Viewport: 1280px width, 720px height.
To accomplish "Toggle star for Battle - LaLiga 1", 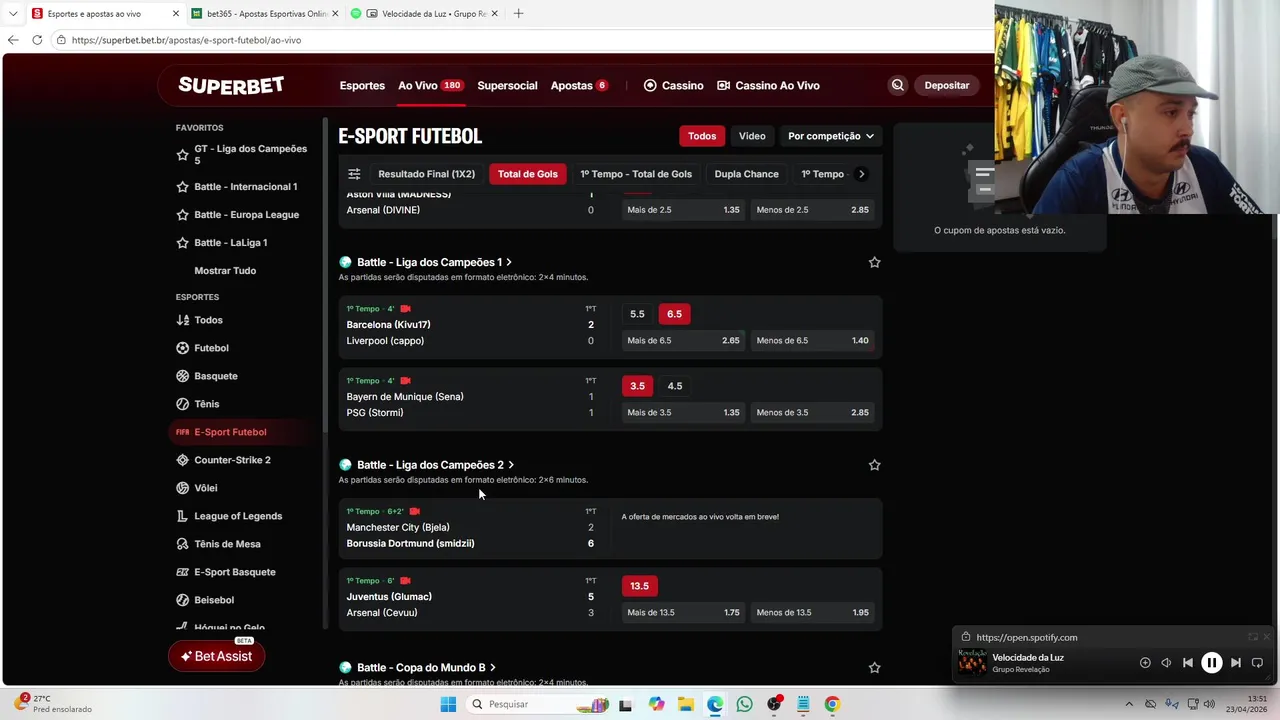I will 182,243.
